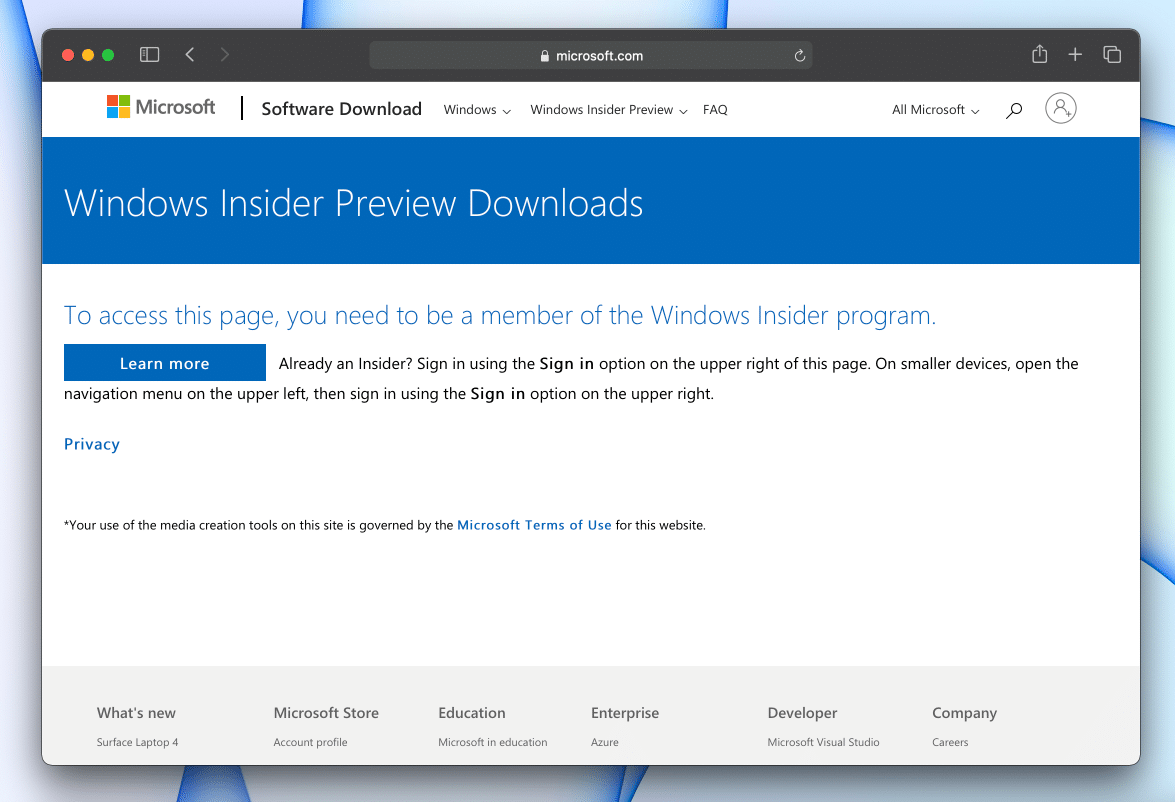Viewport: 1175px width, 802px height.
Task: Select the Software Download header link
Action: tap(341, 109)
